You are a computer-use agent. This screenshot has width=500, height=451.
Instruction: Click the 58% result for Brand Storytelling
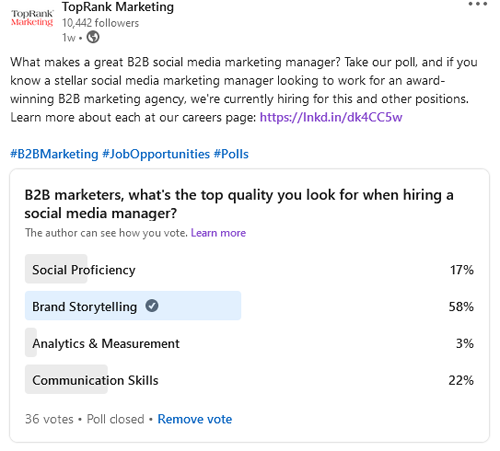tap(461, 306)
